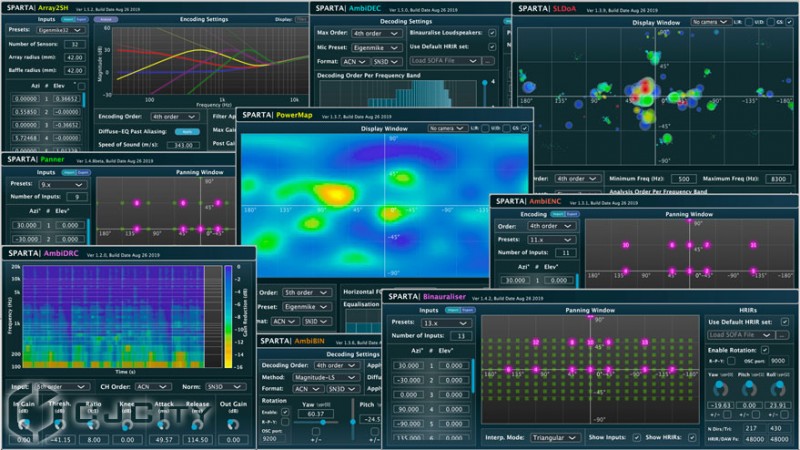Toggle the GS checkbox in SLDoA

coord(789,22)
